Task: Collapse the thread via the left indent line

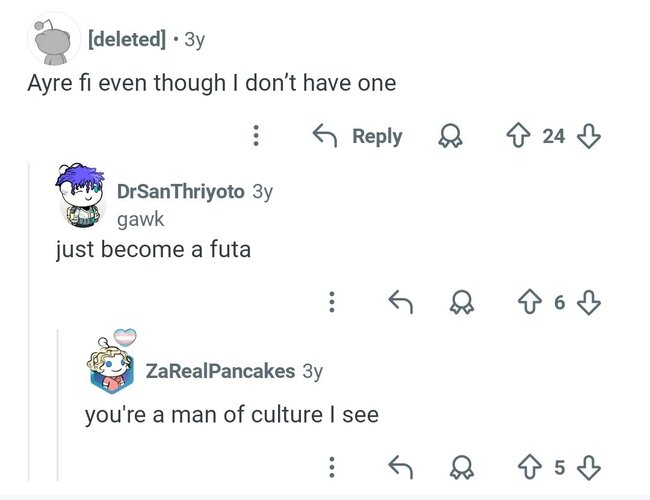Action: click(x=29, y=321)
